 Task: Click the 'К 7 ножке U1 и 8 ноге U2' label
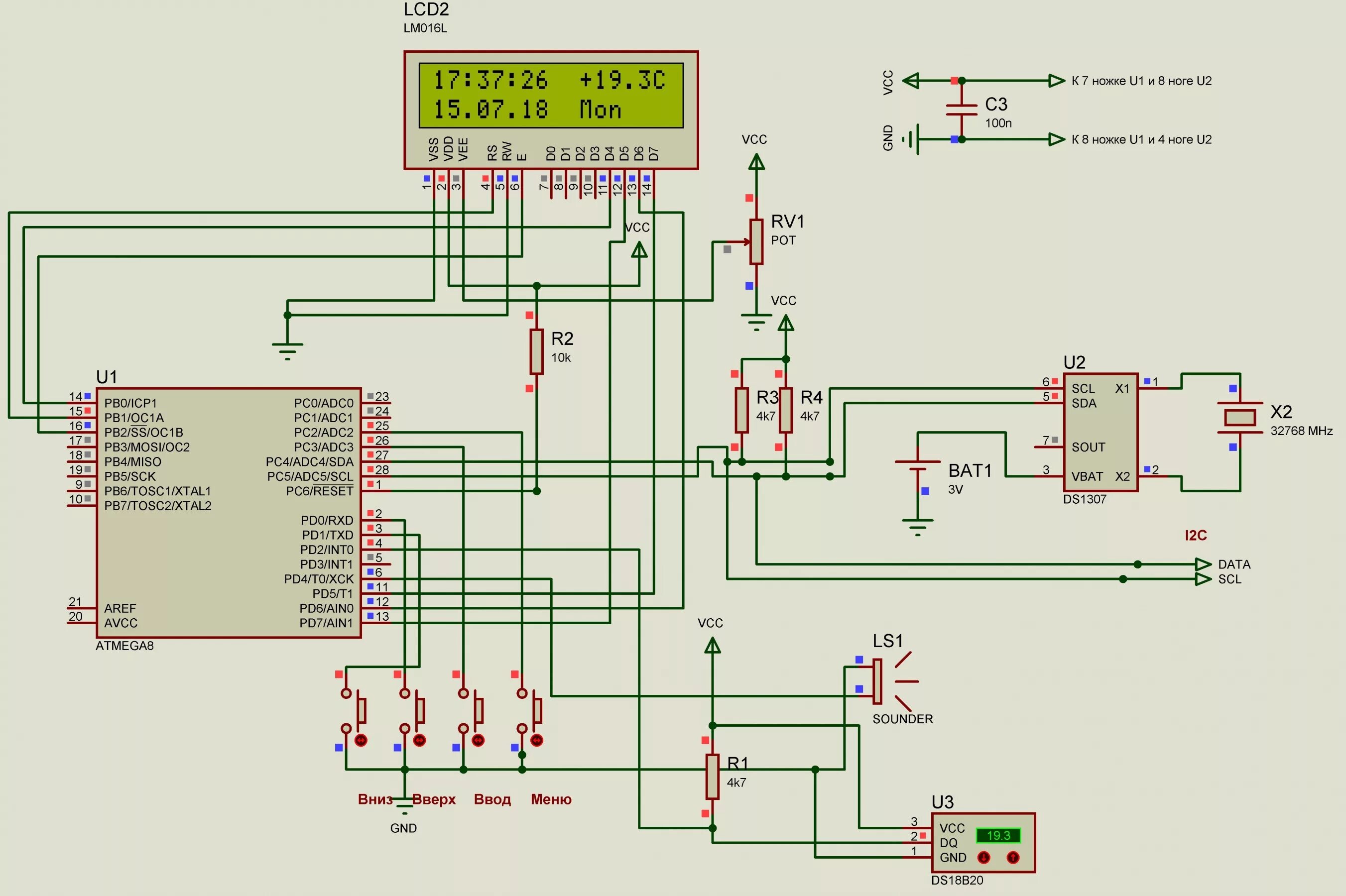1141,81
